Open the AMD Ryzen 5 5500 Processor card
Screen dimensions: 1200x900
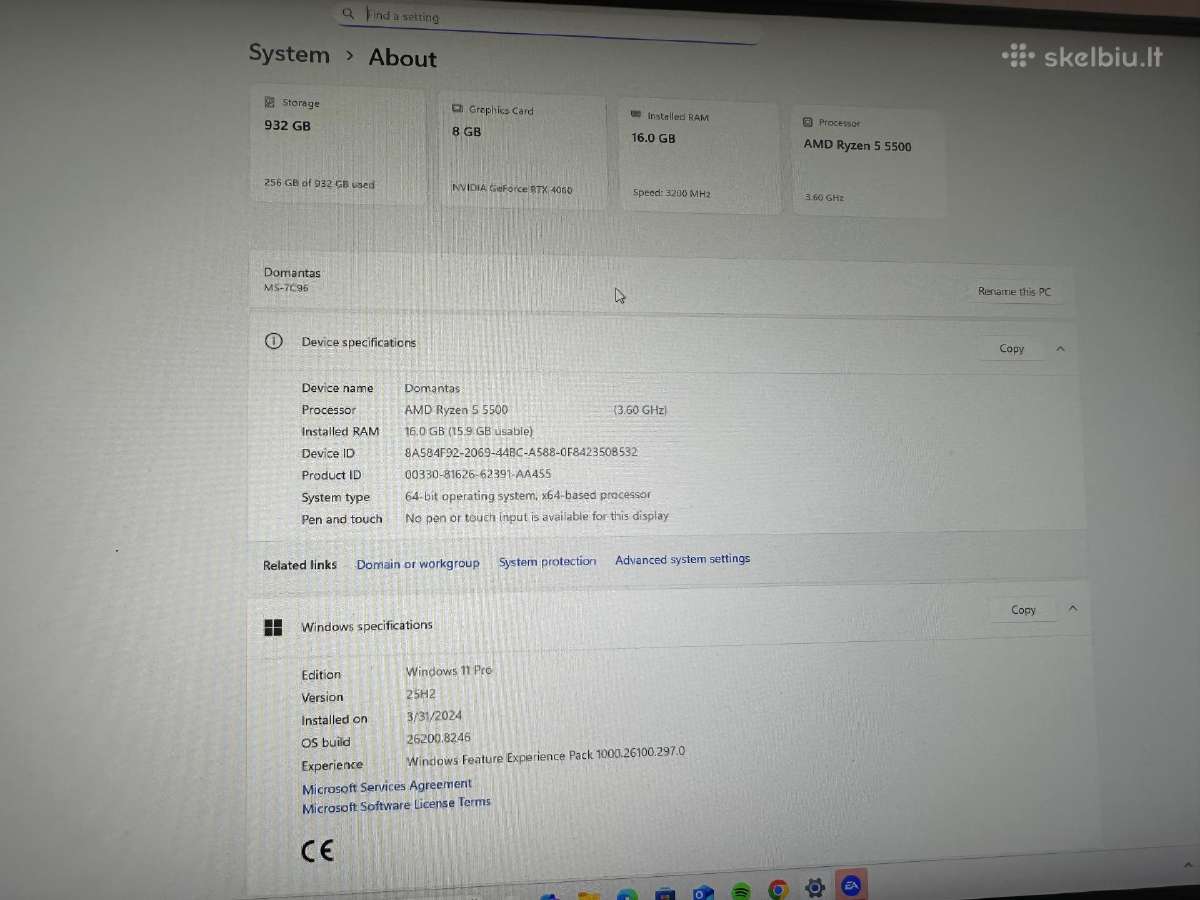click(x=870, y=161)
